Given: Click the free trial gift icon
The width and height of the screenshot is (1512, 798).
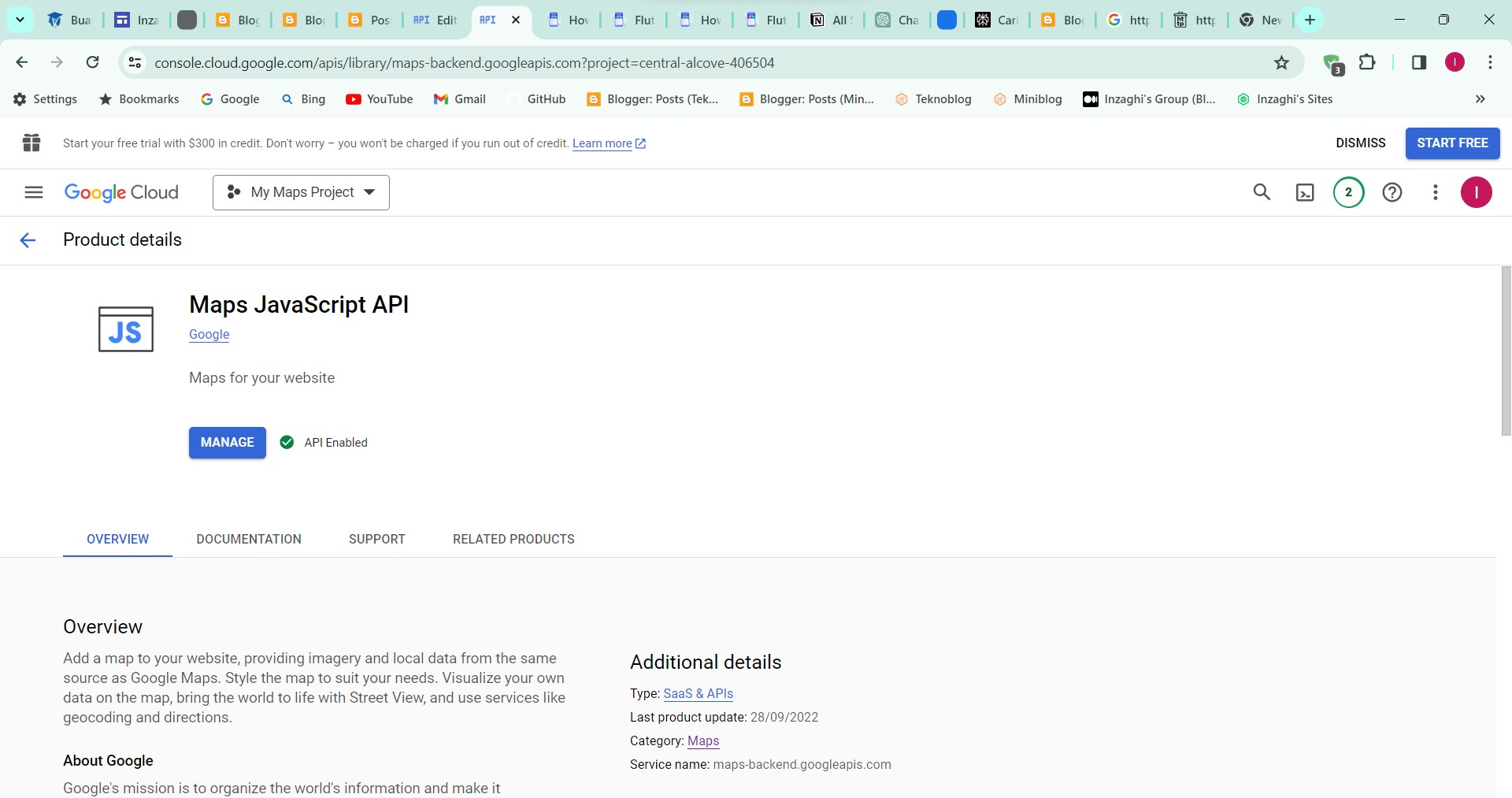Looking at the screenshot, I should (31, 143).
